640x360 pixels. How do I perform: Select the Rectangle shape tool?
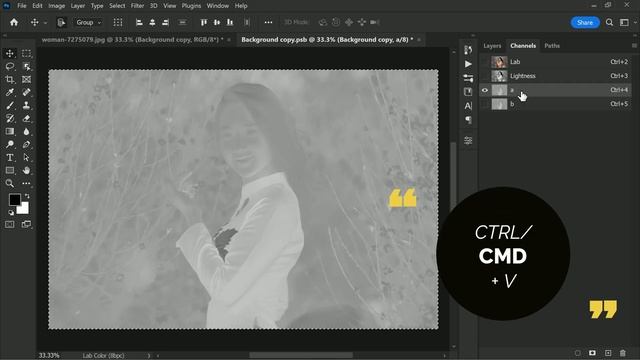[x=10, y=171]
